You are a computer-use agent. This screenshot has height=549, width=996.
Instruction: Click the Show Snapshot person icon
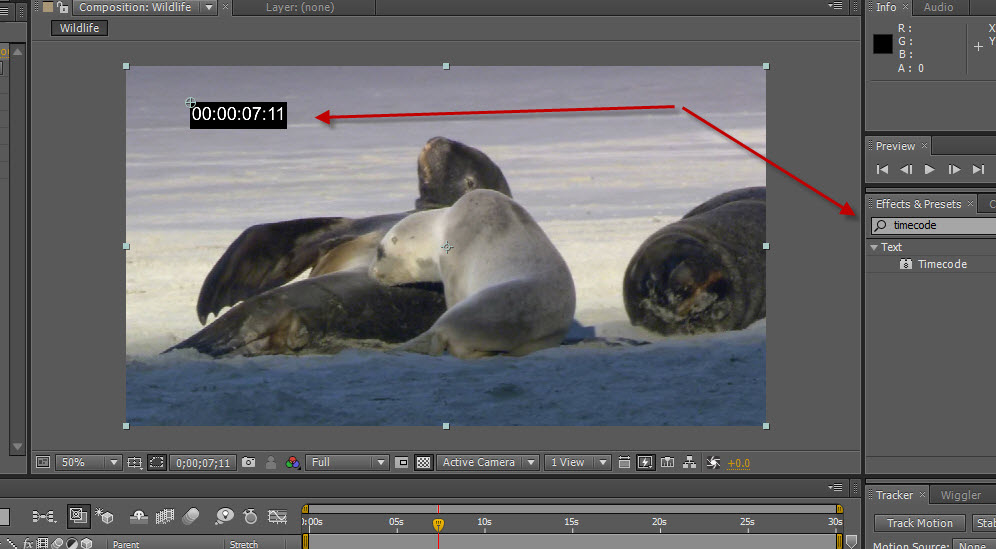click(271, 463)
